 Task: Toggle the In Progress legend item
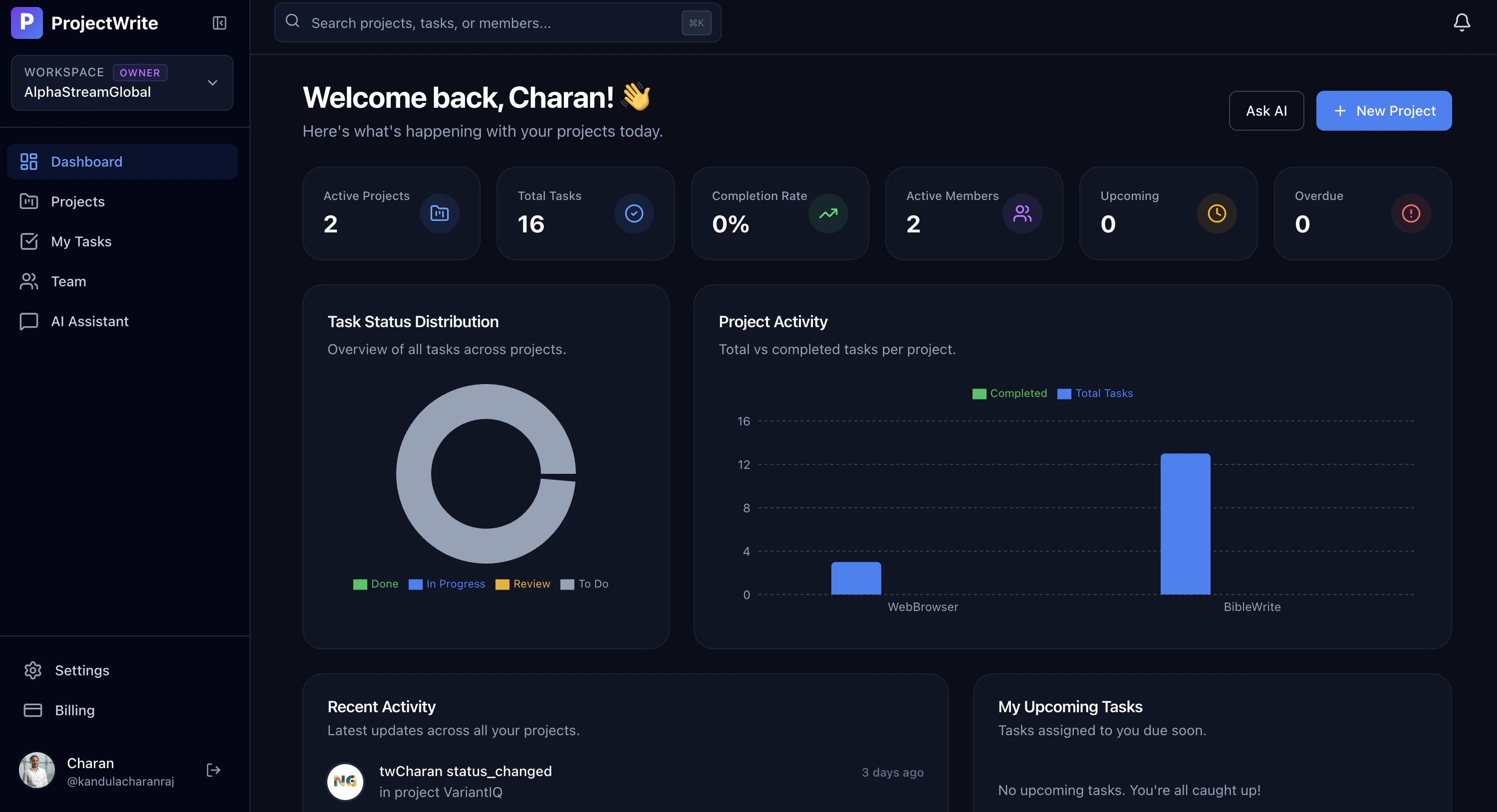446,584
